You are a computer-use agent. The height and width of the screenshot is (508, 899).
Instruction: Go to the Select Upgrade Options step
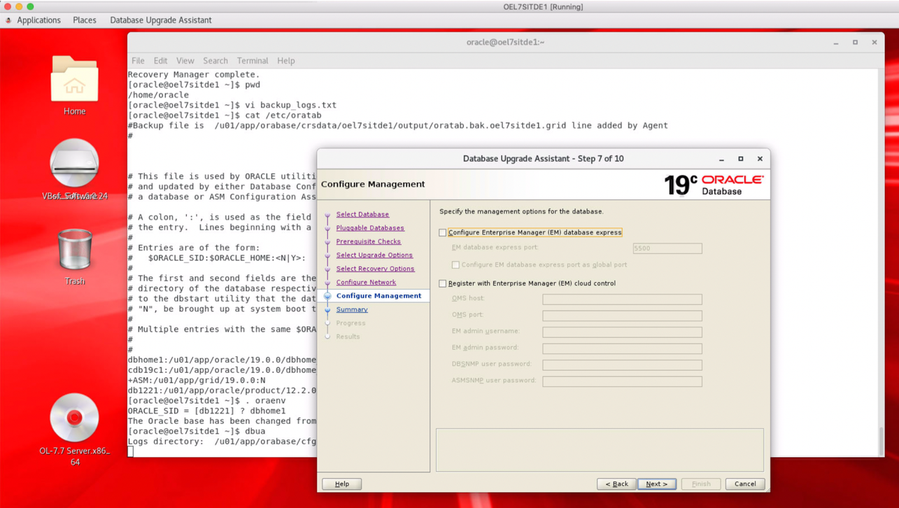click(374, 255)
